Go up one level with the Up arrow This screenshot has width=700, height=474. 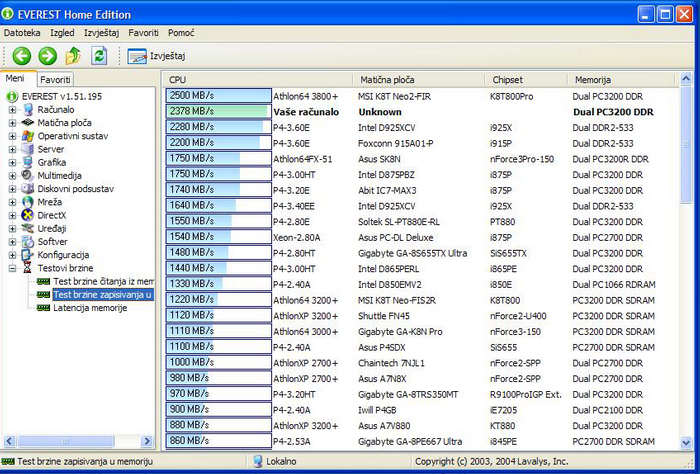coord(72,56)
